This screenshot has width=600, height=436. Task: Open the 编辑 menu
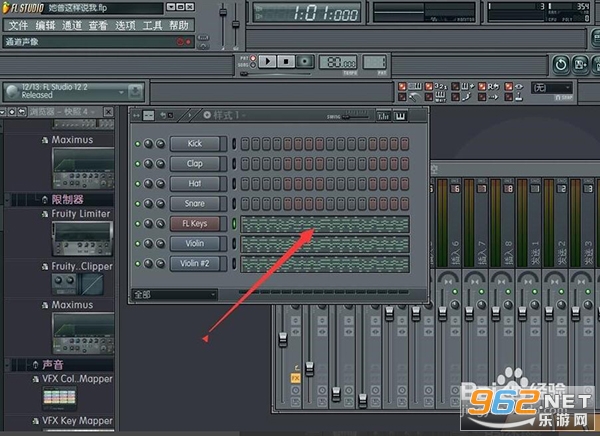click(x=45, y=25)
